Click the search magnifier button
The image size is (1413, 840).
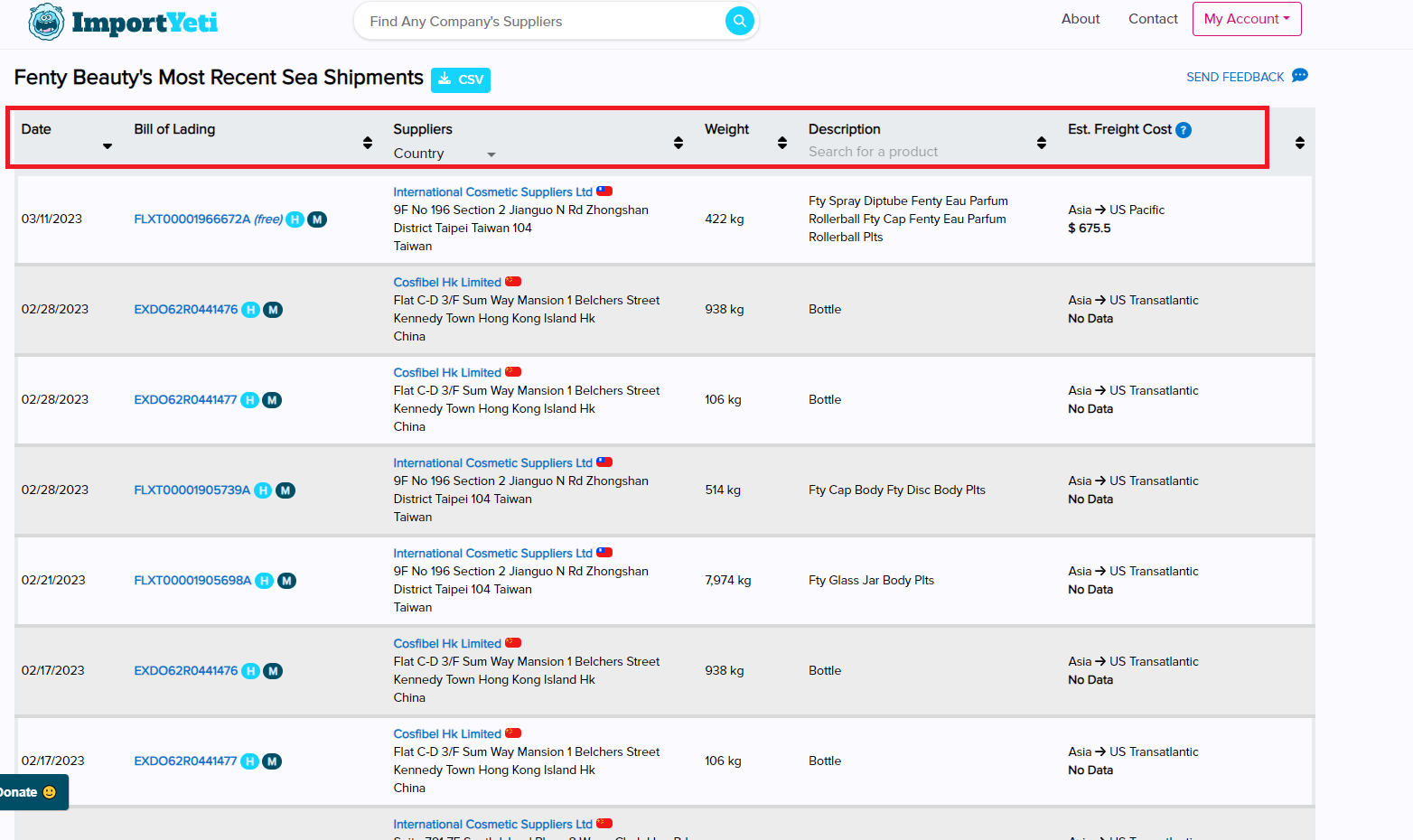(739, 21)
